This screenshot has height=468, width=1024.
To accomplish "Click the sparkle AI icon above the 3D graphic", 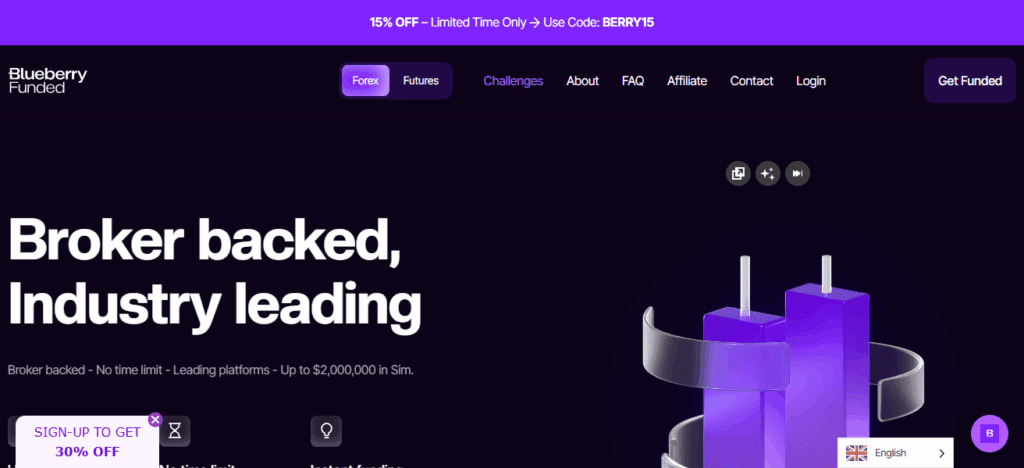I will click(768, 174).
